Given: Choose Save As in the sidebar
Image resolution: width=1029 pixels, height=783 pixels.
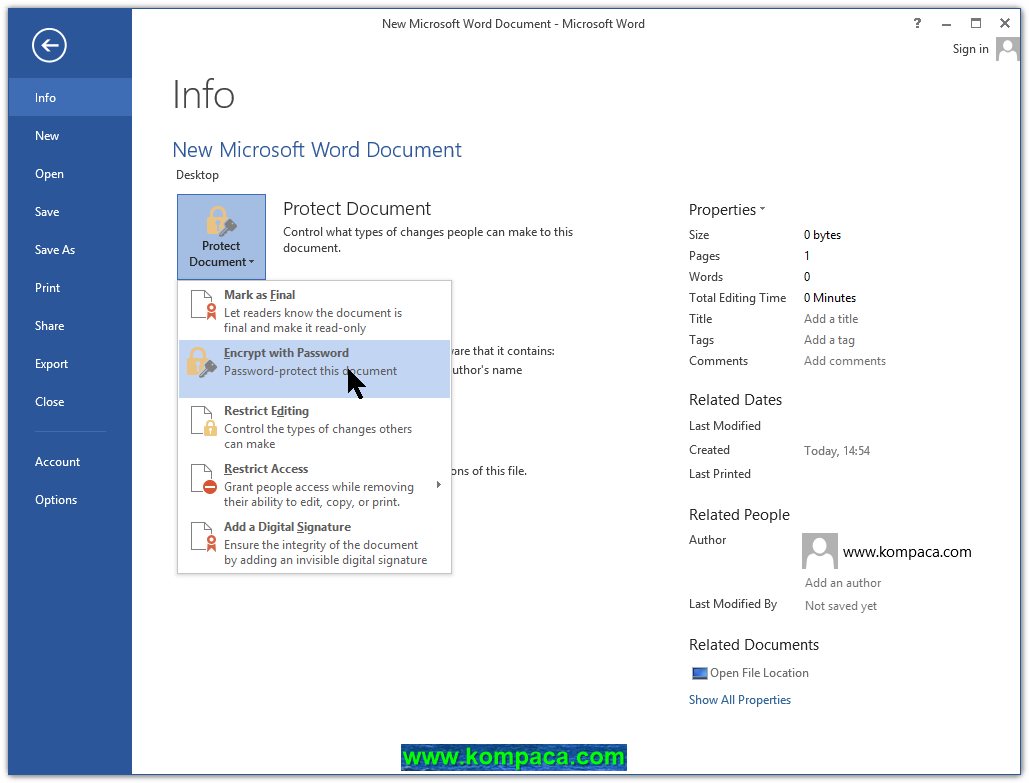Looking at the screenshot, I should click(70, 250).
